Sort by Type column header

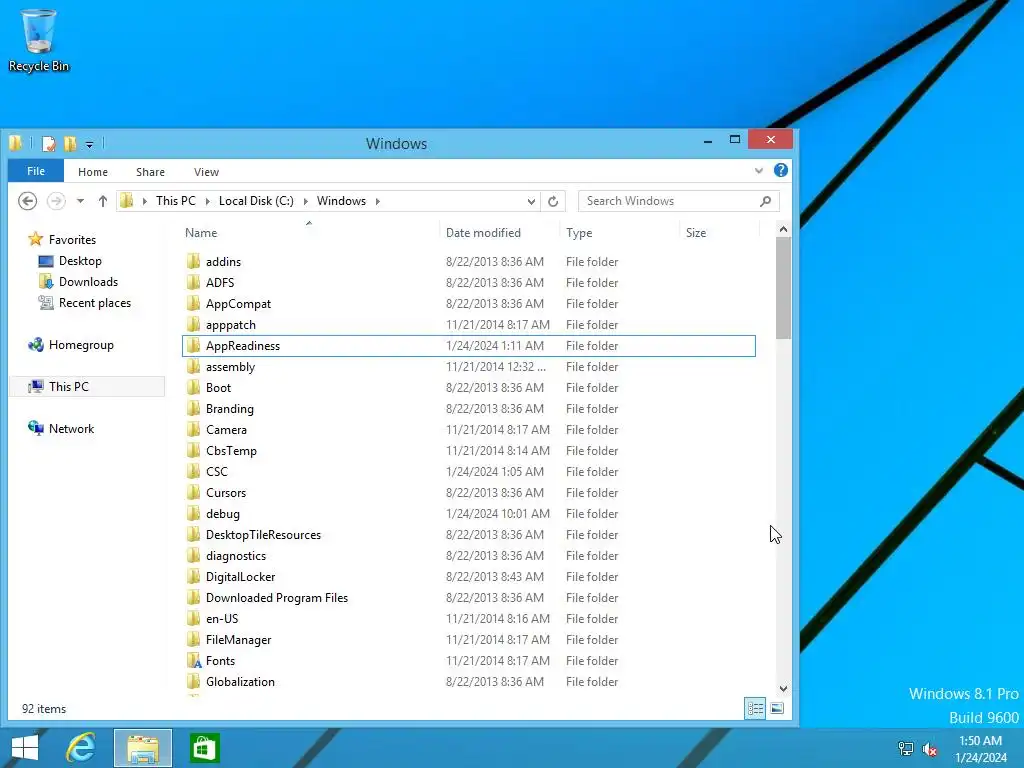[x=620, y=232]
